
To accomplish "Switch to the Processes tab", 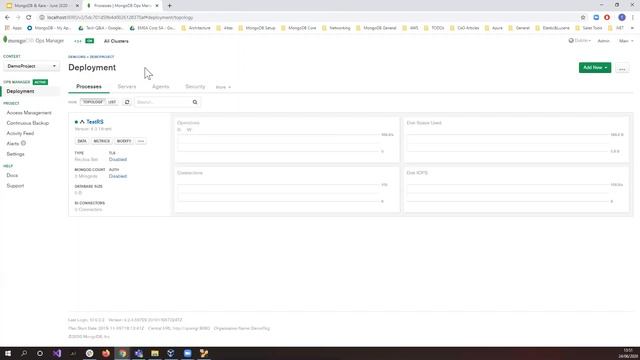I will tap(89, 87).
